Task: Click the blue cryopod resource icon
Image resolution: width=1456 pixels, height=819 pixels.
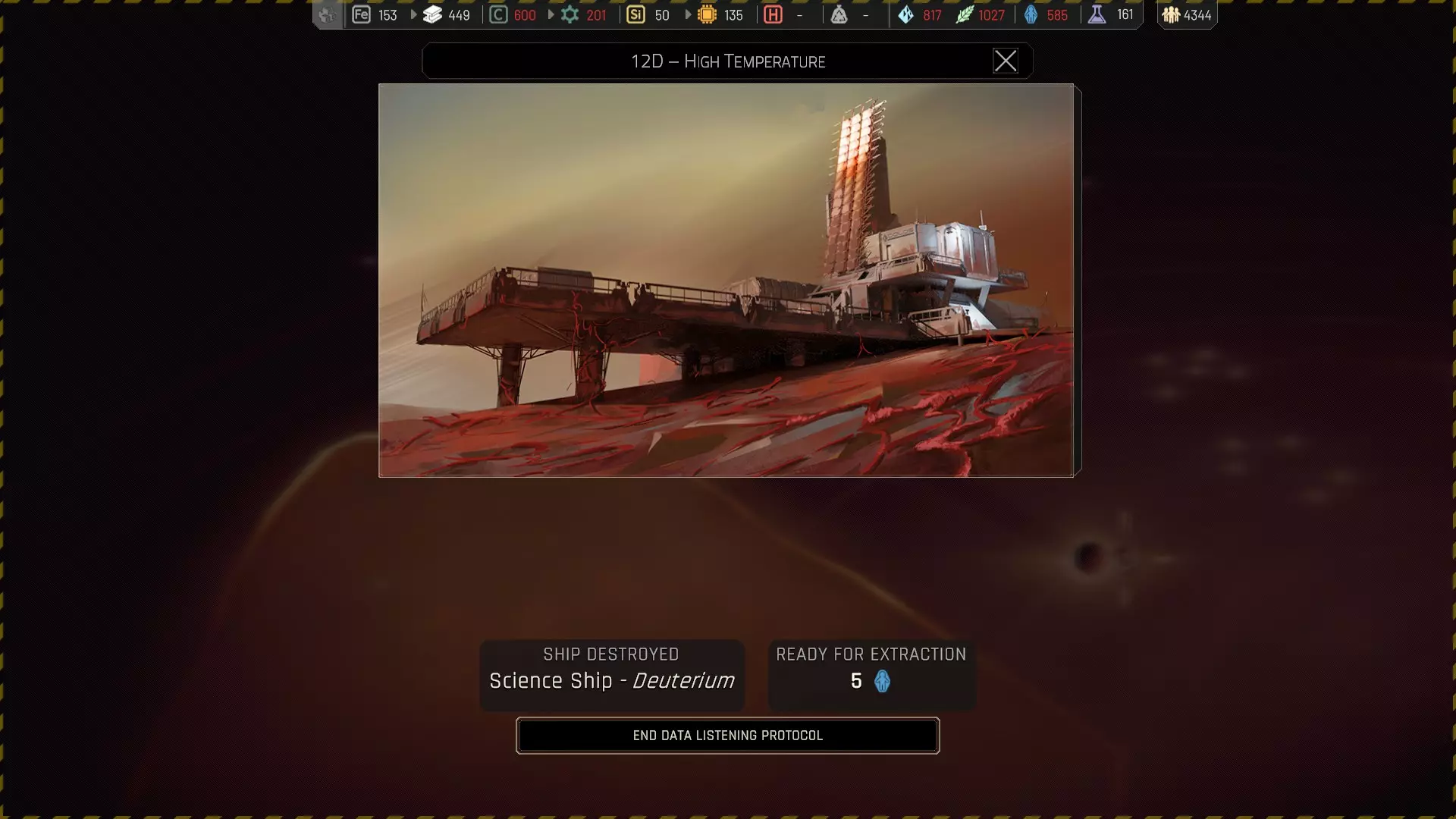Action: click(1031, 14)
